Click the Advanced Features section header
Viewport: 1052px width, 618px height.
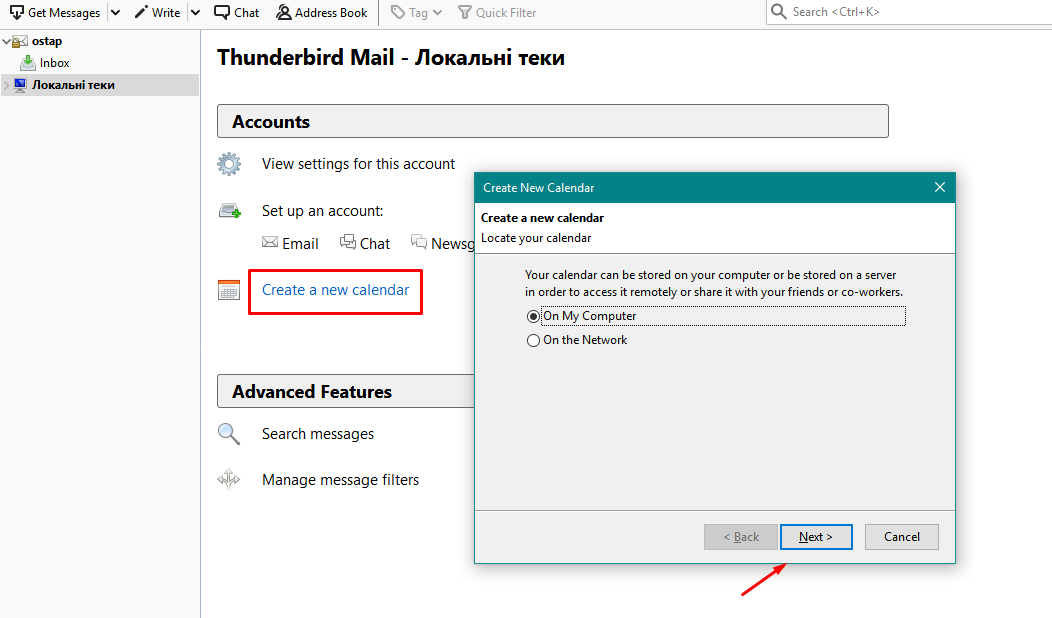(x=346, y=391)
